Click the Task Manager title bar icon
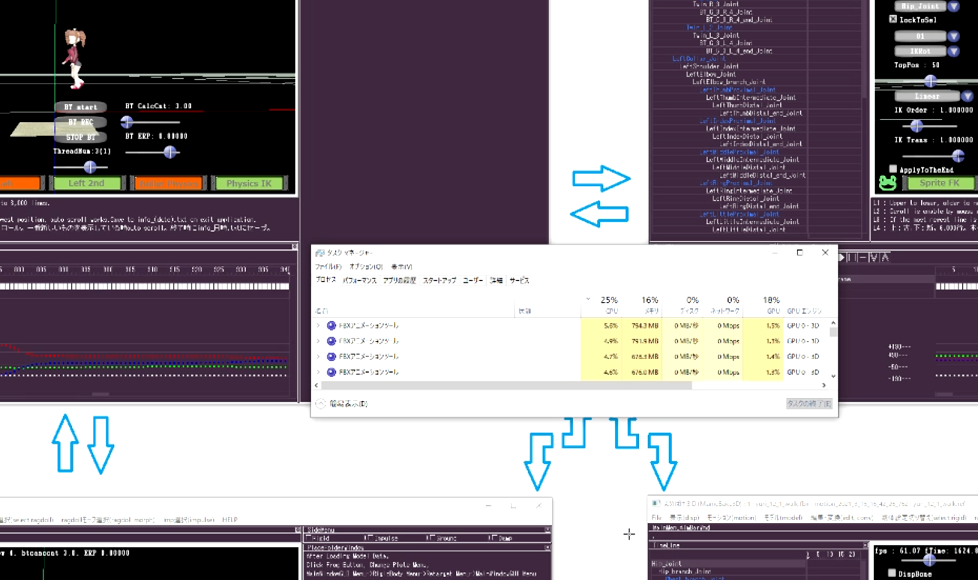This screenshot has width=978, height=580. 320,253
